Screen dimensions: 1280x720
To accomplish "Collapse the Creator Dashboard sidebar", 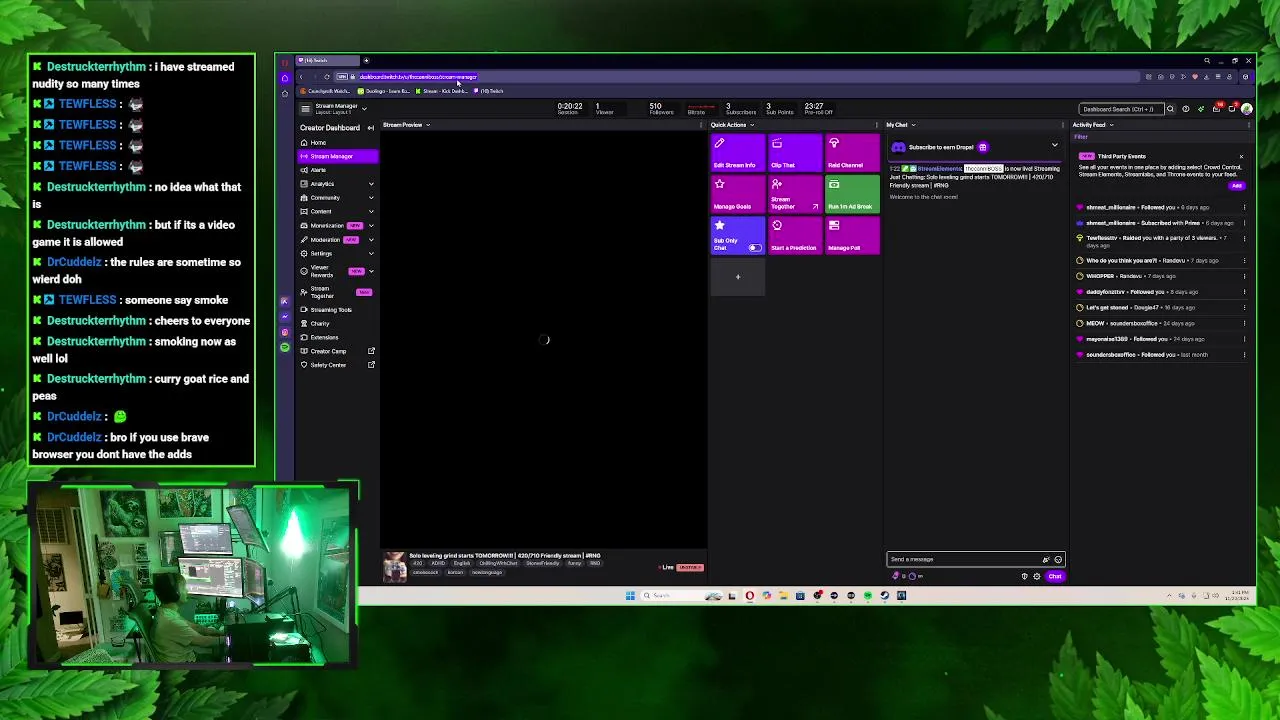I will coord(370,128).
